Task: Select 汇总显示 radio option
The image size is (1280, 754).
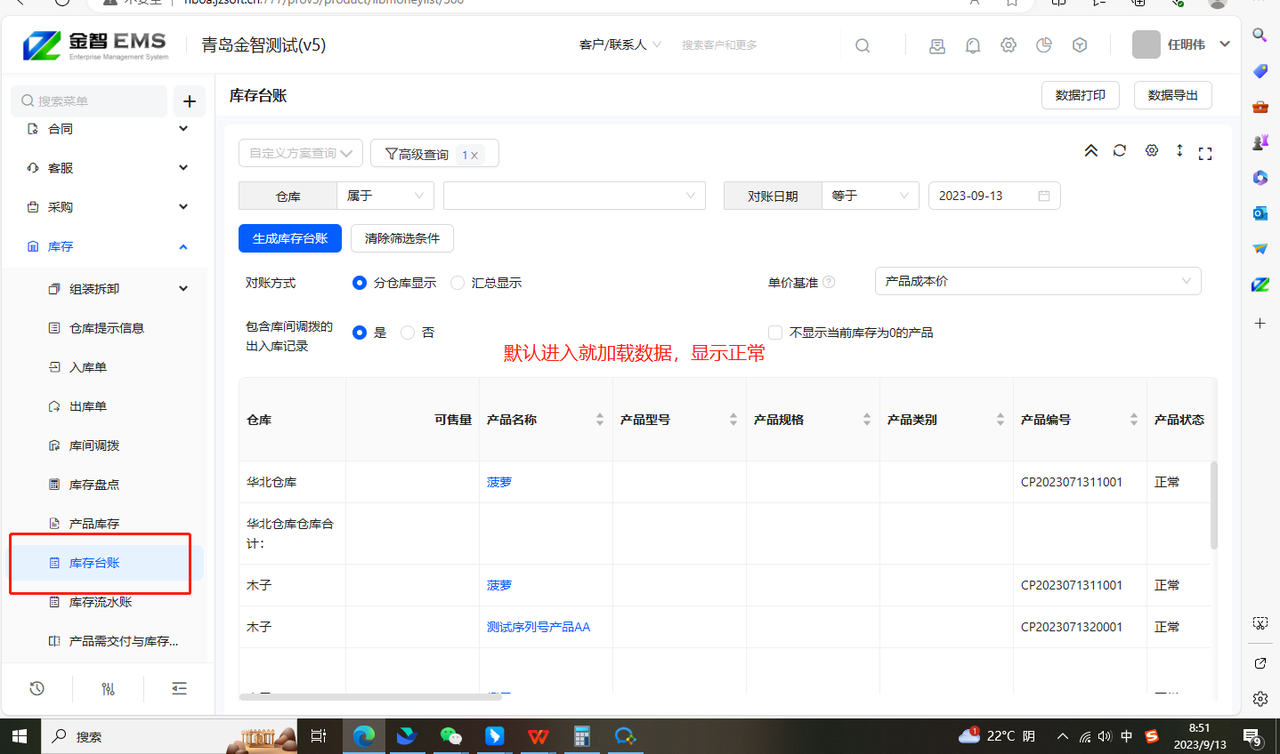Action: (458, 283)
